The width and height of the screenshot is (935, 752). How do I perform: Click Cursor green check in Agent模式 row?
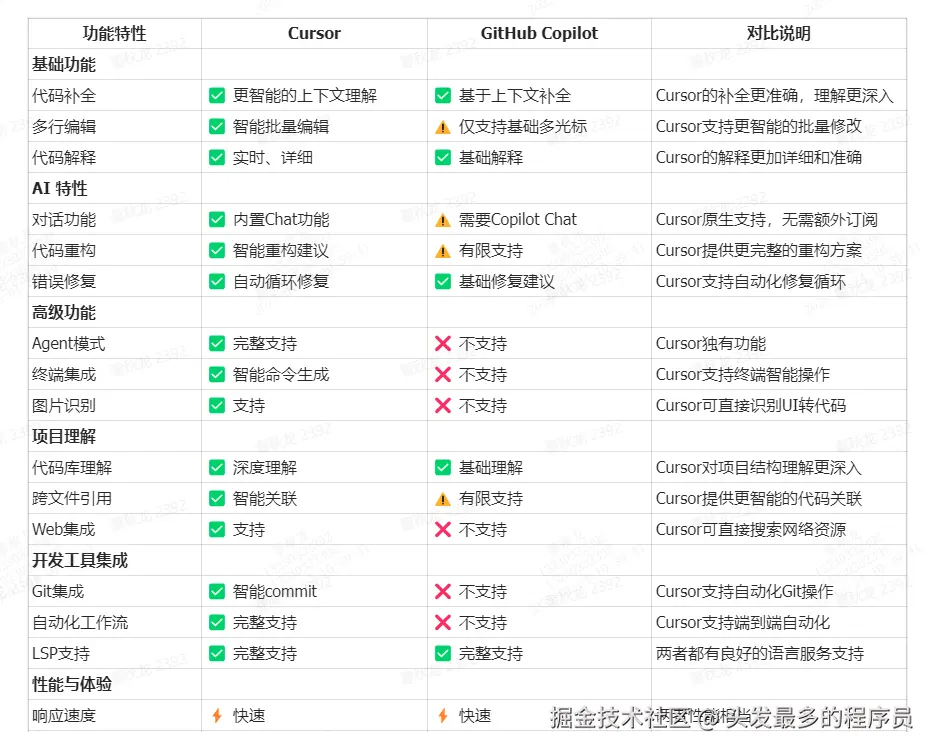pyautogui.click(x=217, y=343)
